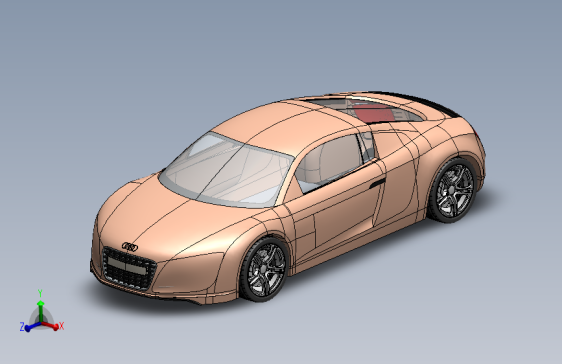562x364 pixels.
Task: Select the red engine cover under rear glass
Action: [x=373, y=114]
